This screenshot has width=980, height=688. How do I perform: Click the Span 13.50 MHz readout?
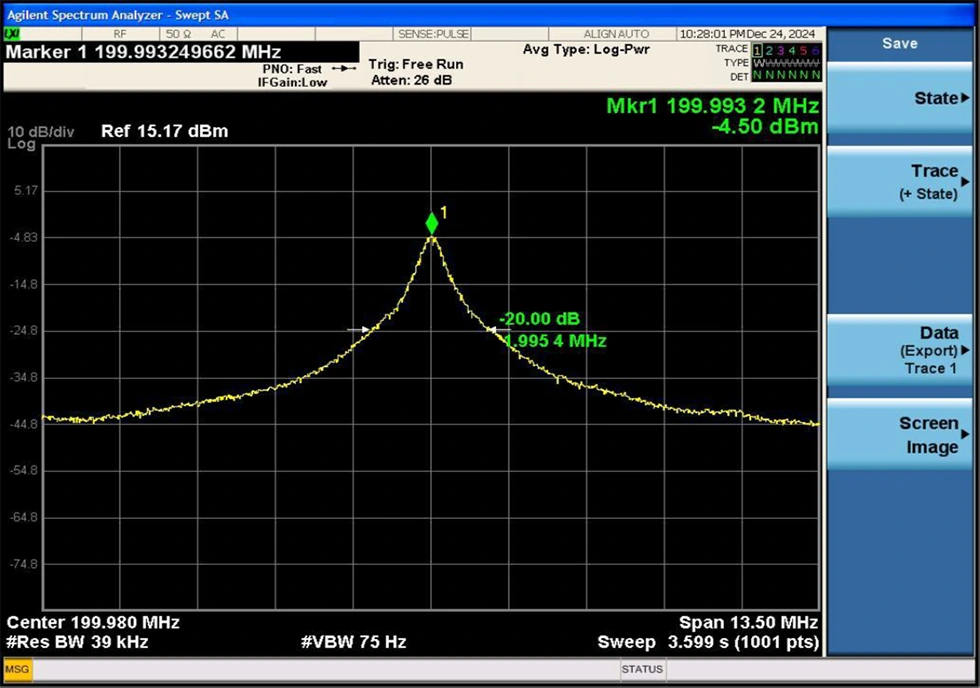(748, 623)
